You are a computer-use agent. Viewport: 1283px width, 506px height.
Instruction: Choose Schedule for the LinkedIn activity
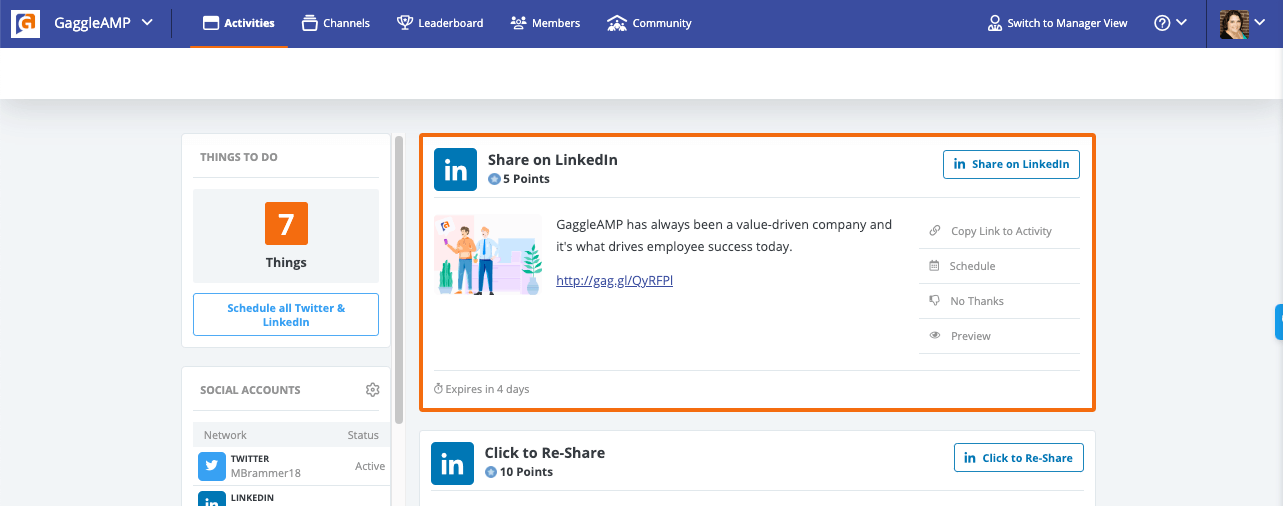click(x=1000, y=266)
